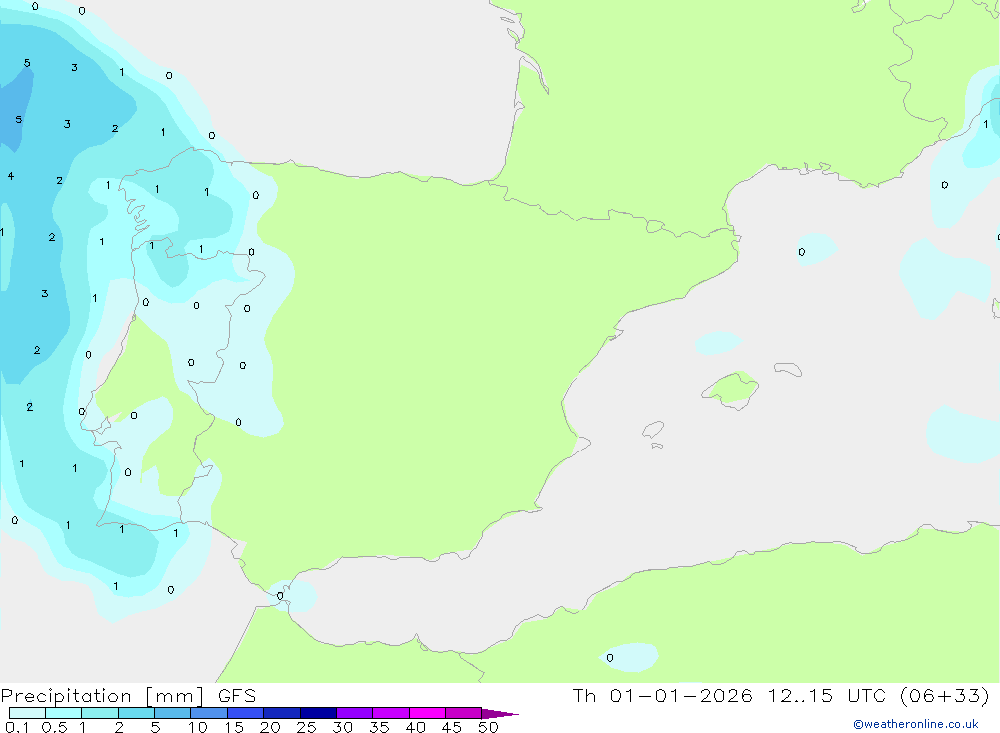
Task: Click the '40' legend scale label
Action: tap(415, 727)
